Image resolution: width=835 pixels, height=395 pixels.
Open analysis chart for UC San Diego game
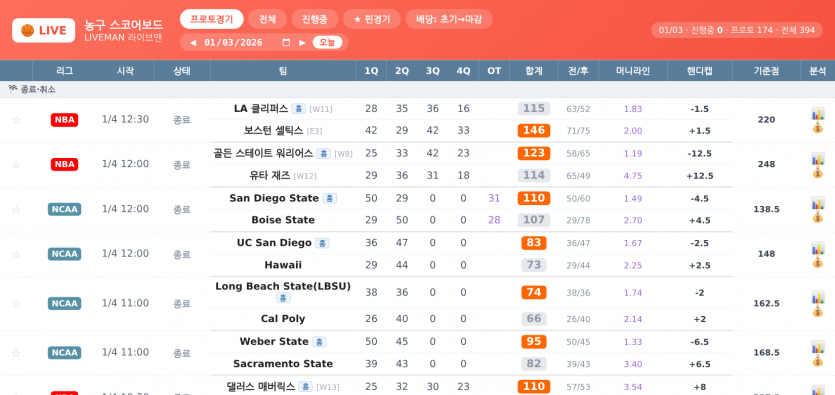coord(817,248)
